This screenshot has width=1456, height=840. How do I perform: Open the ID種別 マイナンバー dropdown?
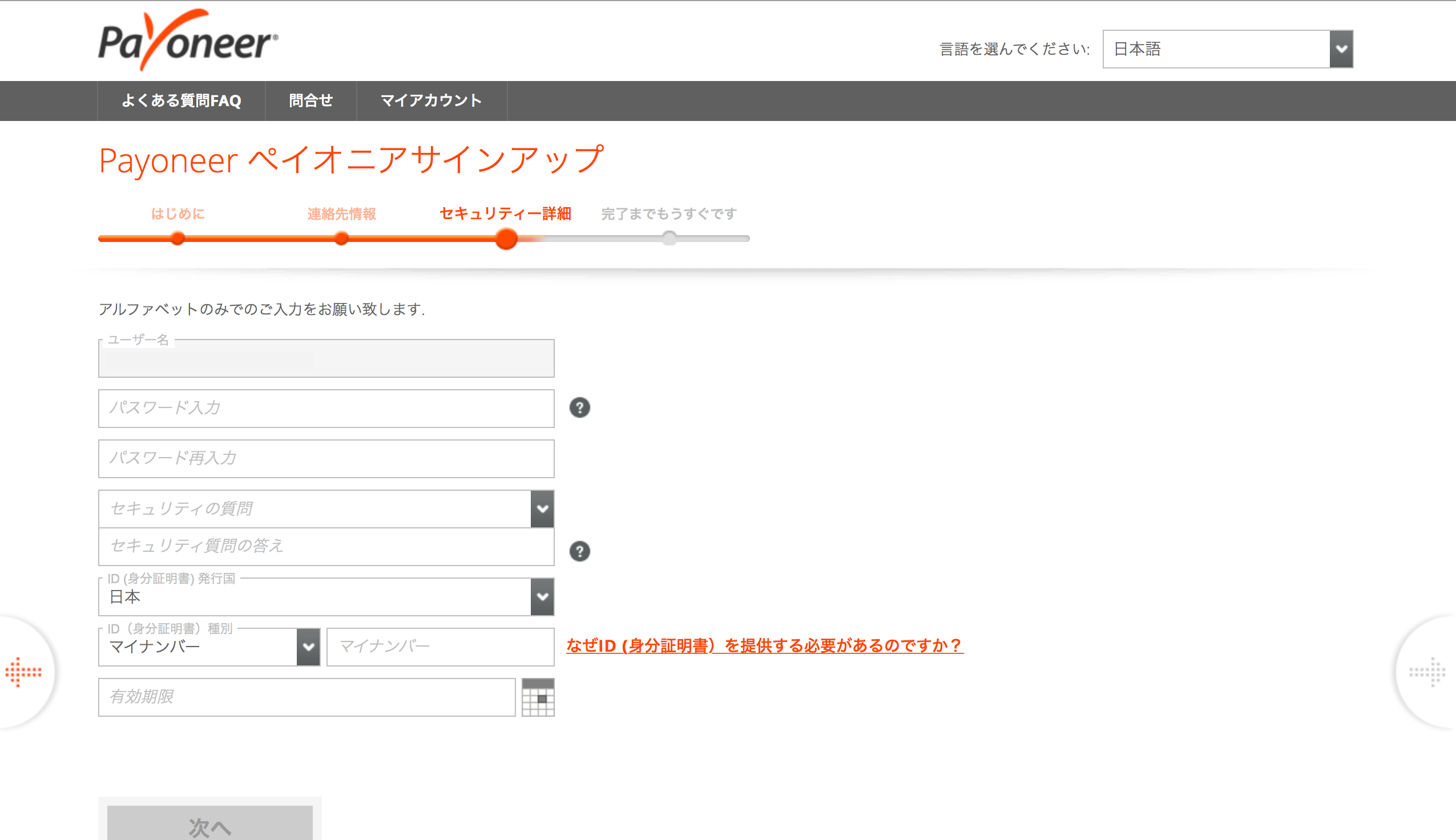[x=209, y=647]
